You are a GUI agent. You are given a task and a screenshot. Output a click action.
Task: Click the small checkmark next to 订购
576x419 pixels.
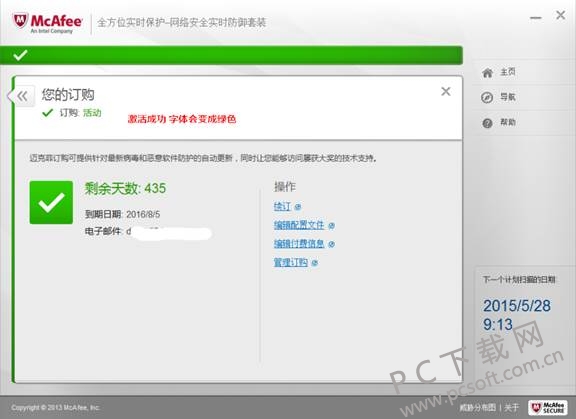[48, 112]
